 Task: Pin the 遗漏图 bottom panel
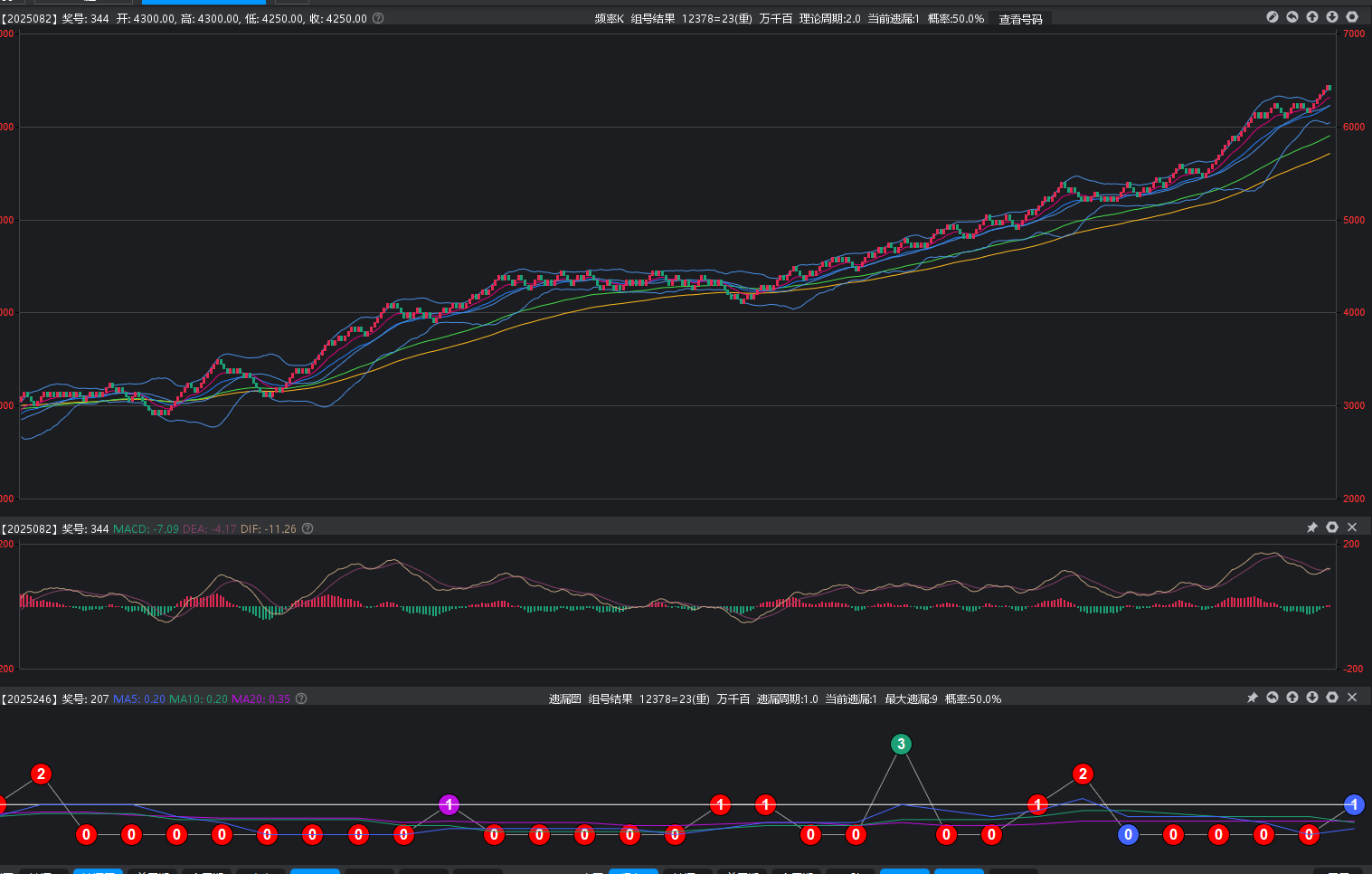pos(1253,698)
